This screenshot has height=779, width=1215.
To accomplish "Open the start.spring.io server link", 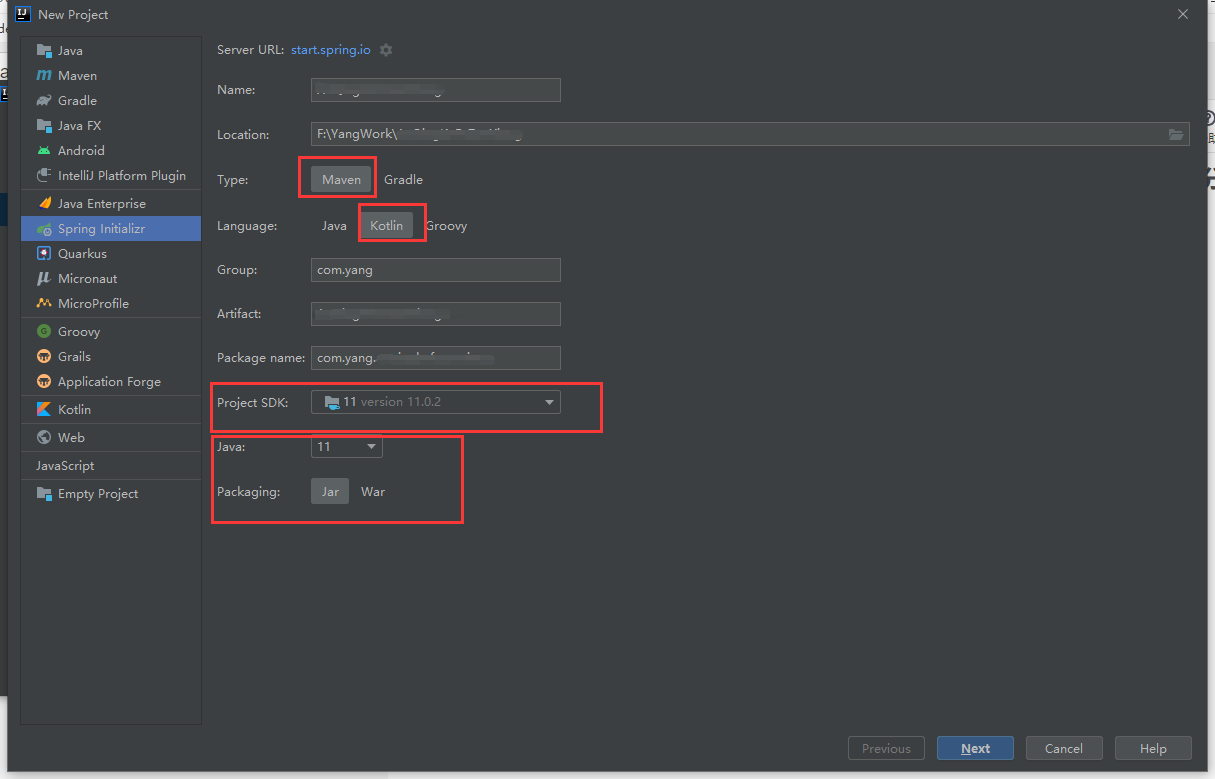I will pyautogui.click(x=330, y=50).
